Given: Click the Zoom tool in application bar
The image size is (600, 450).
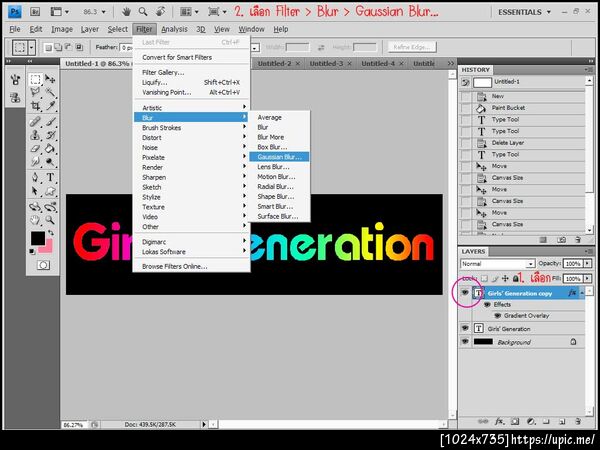Looking at the screenshot, I should pos(143,12).
